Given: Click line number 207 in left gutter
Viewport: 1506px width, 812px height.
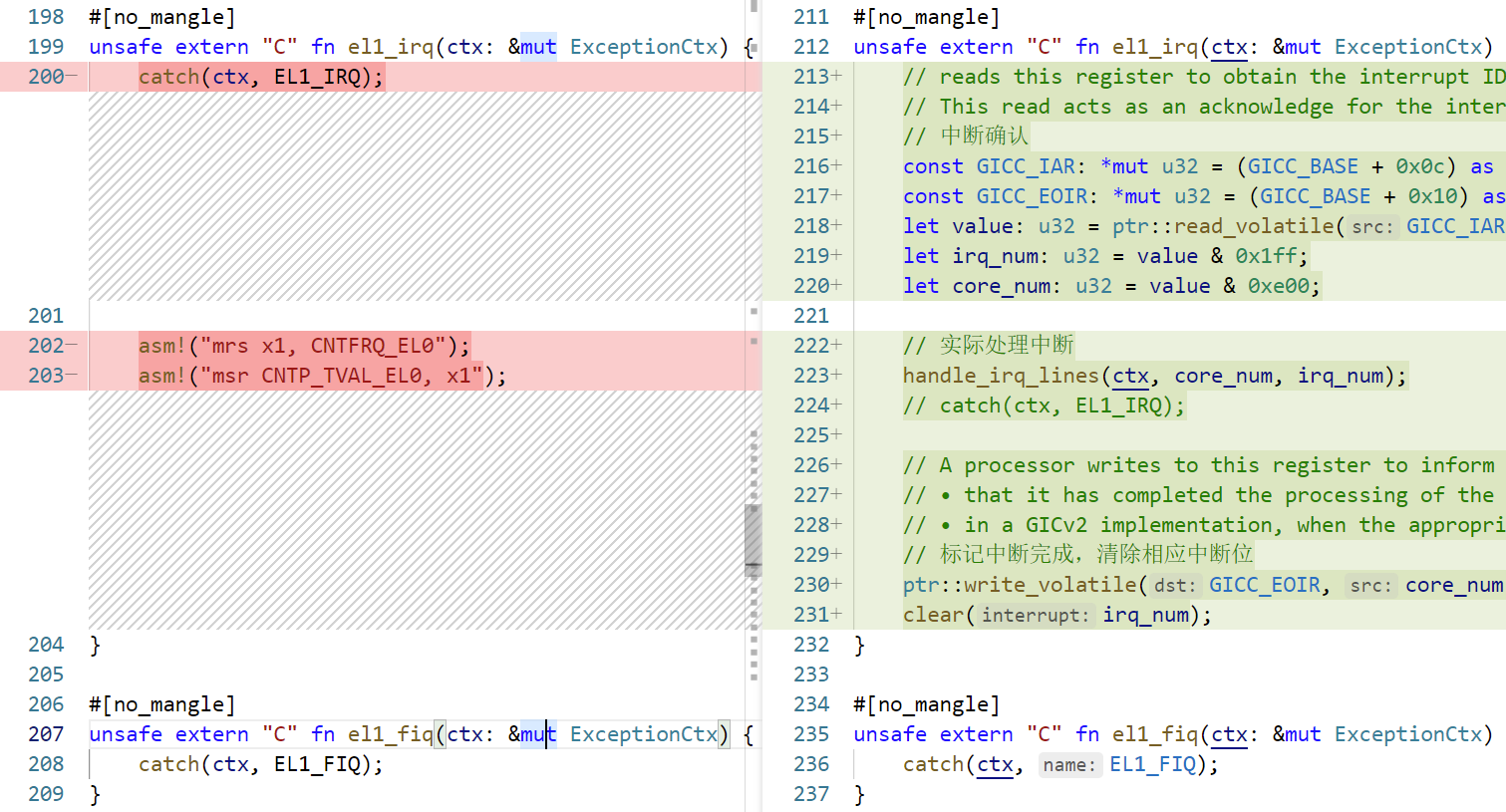Looking at the screenshot, I should click(46, 734).
